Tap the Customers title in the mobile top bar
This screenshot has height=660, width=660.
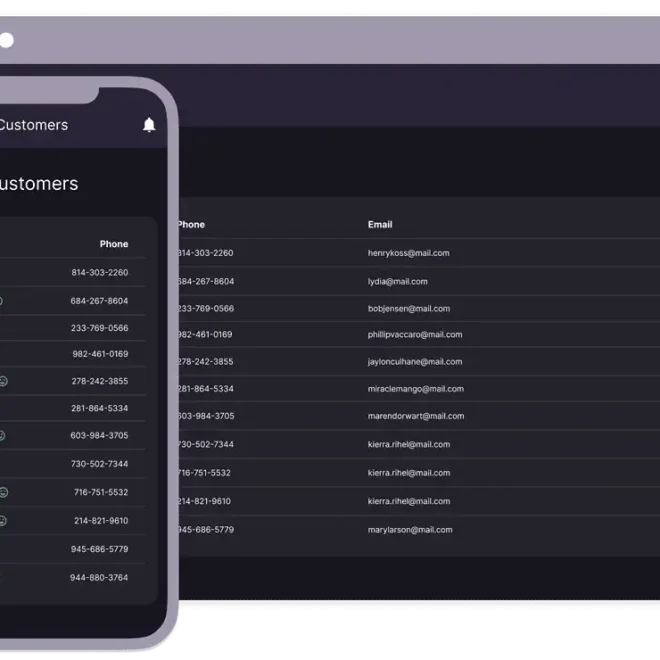coord(32,125)
